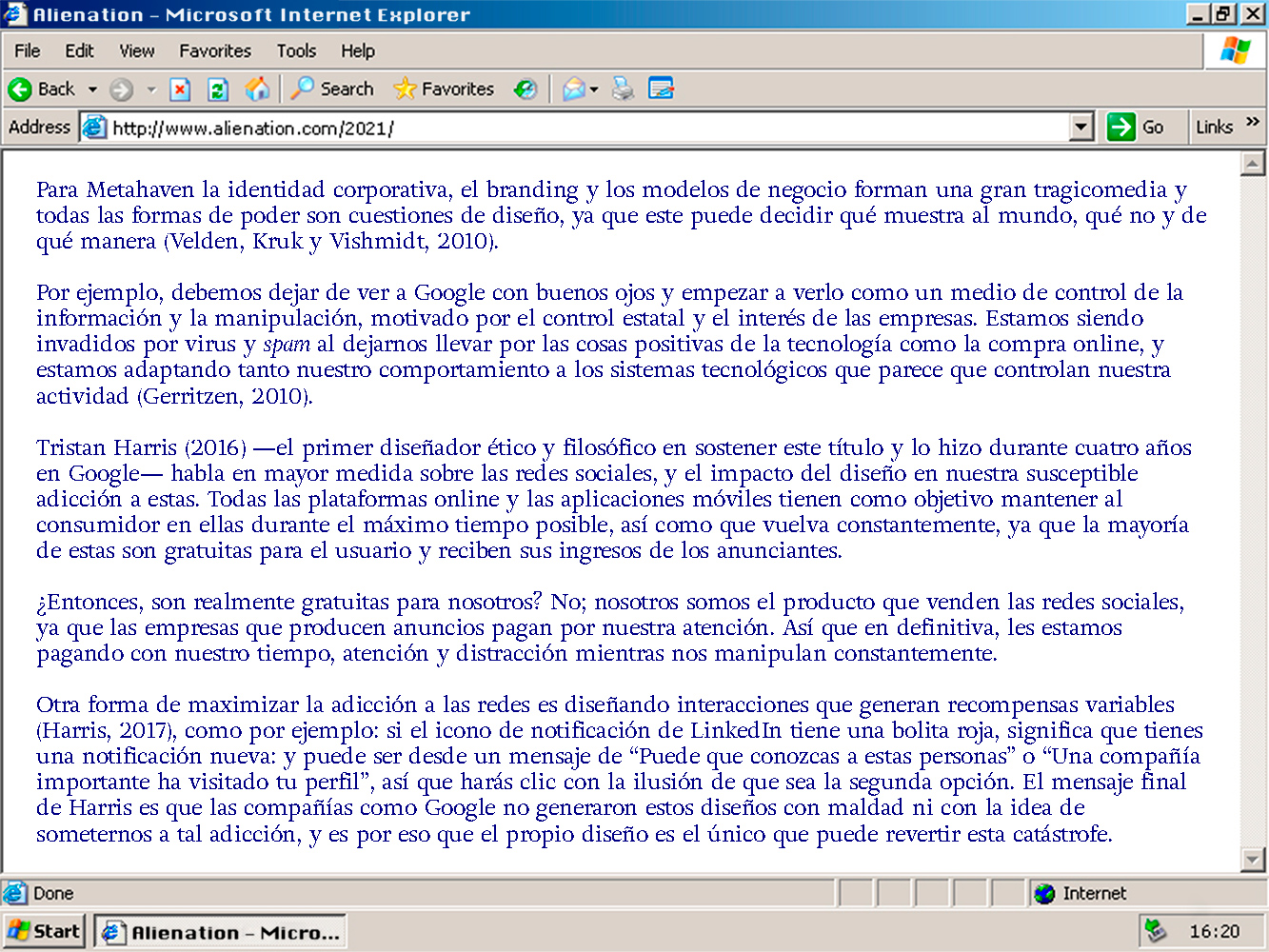Open the Tools menu
1269x952 pixels.
(x=296, y=51)
